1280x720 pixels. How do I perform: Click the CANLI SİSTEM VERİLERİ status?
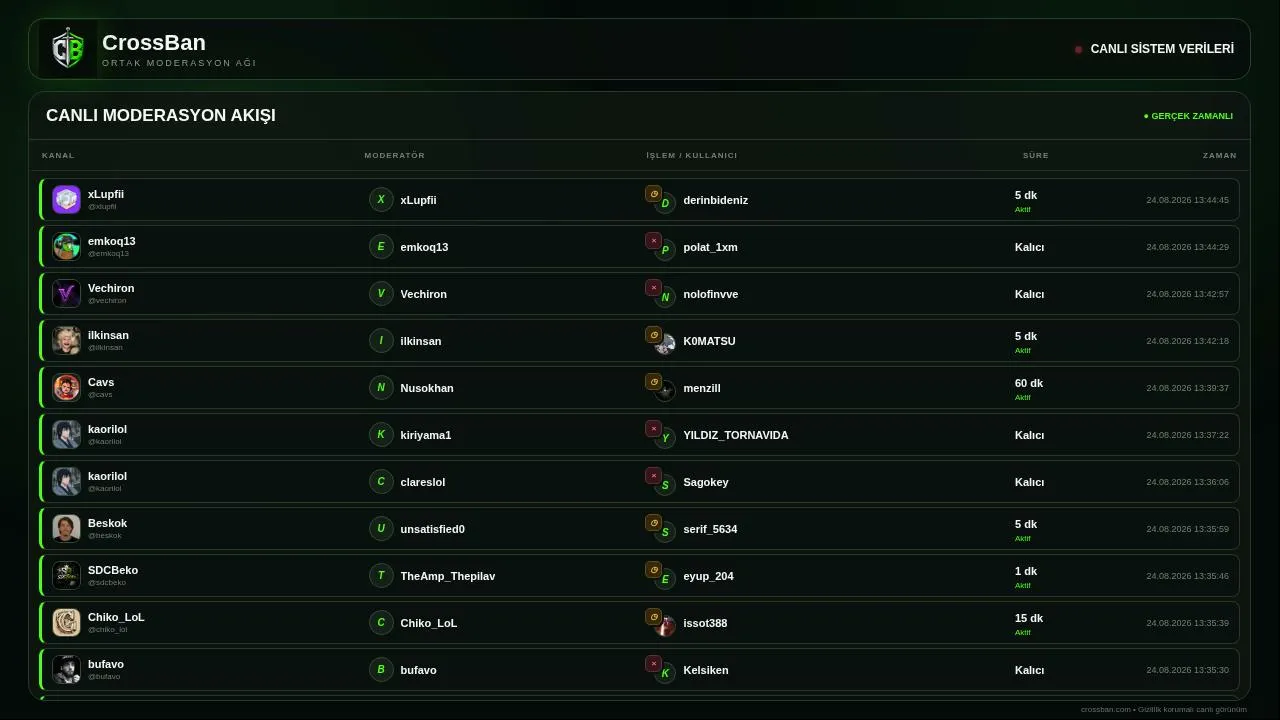pyautogui.click(x=1154, y=49)
